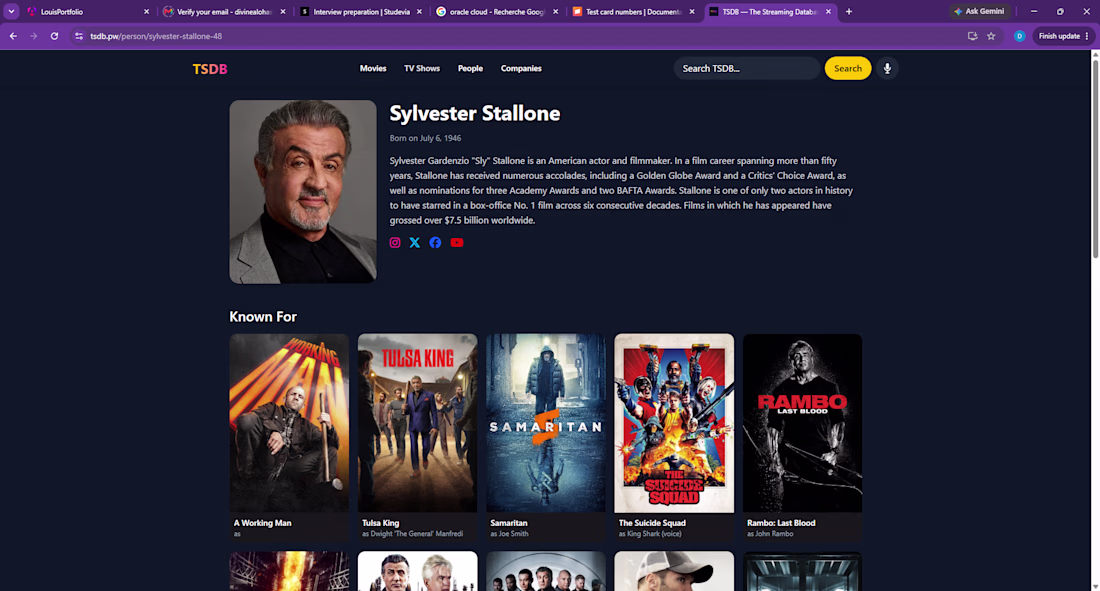This screenshot has width=1100, height=591.
Task: Close the oracle cloud search tab
Action: coord(556,11)
